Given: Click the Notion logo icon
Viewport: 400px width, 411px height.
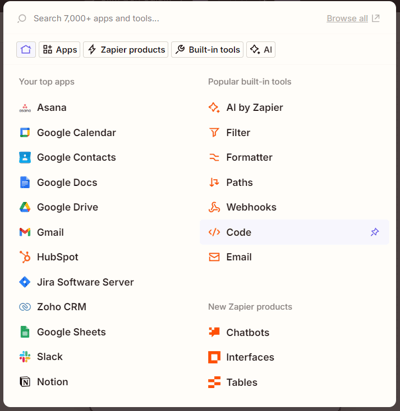Looking at the screenshot, I should coord(25,382).
